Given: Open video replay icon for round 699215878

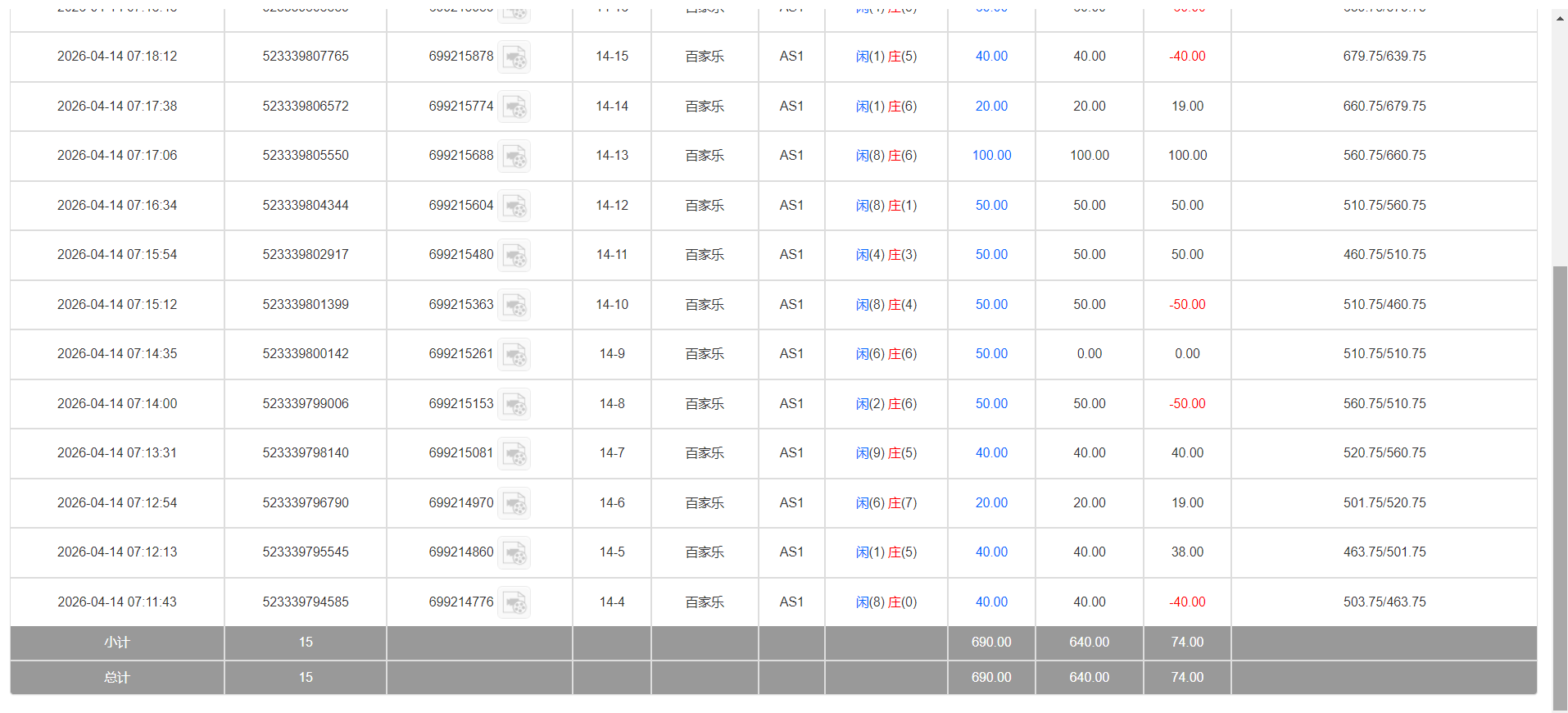Looking at the screenshot, I should (514, 57).
